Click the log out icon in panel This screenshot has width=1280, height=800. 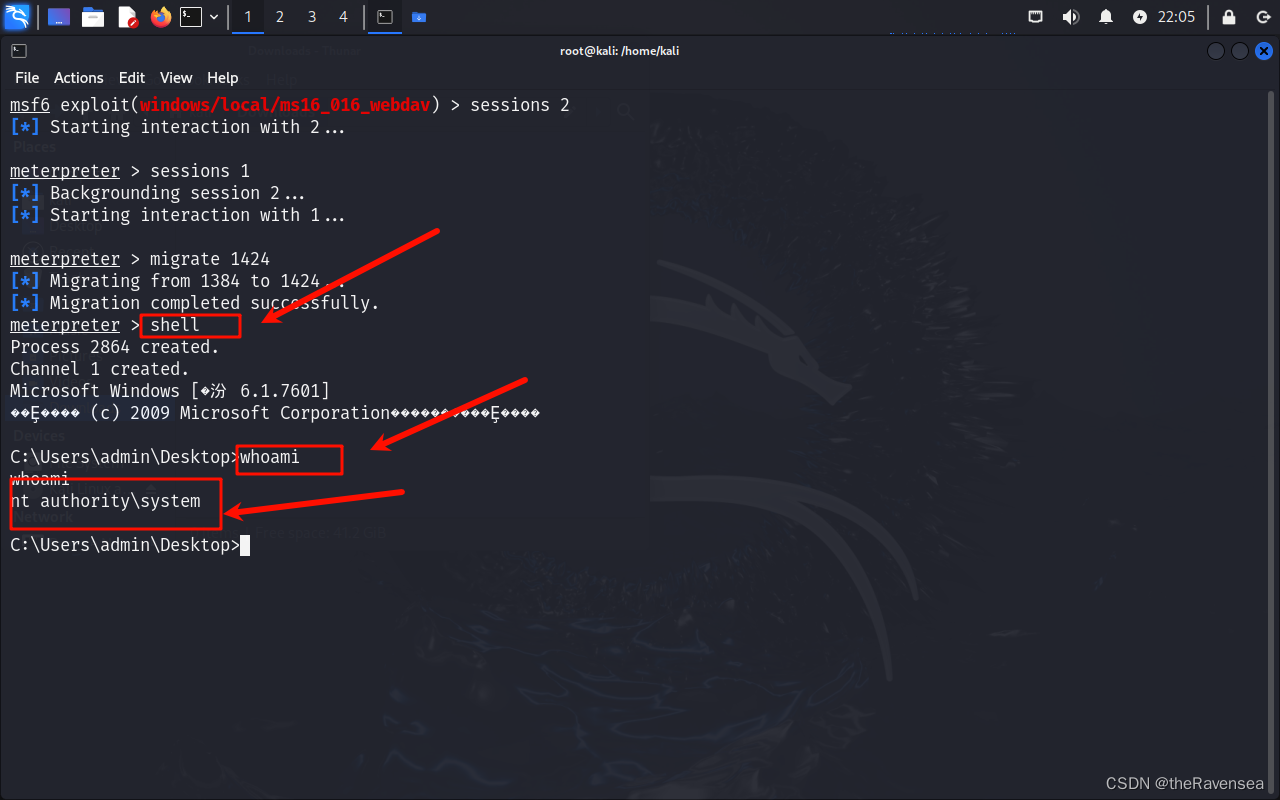[x=1262, y=17]
